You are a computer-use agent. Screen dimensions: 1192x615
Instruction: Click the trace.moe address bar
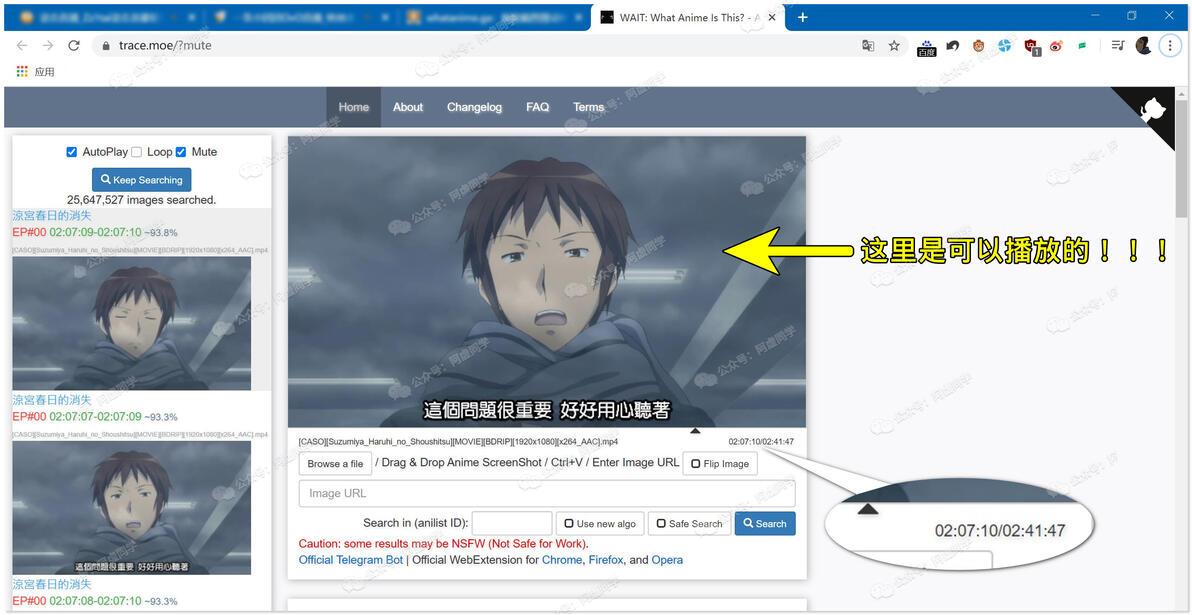tap(487, 46)
